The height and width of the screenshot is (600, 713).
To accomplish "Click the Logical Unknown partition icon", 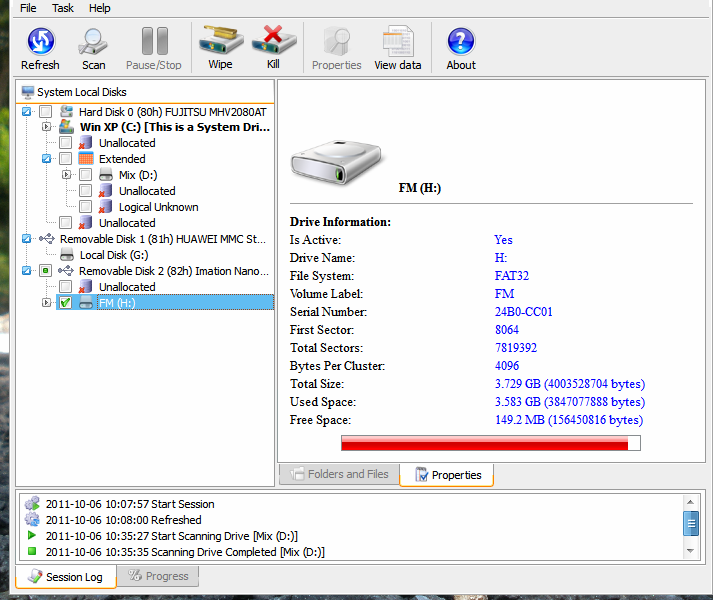I will click(105, 207).
